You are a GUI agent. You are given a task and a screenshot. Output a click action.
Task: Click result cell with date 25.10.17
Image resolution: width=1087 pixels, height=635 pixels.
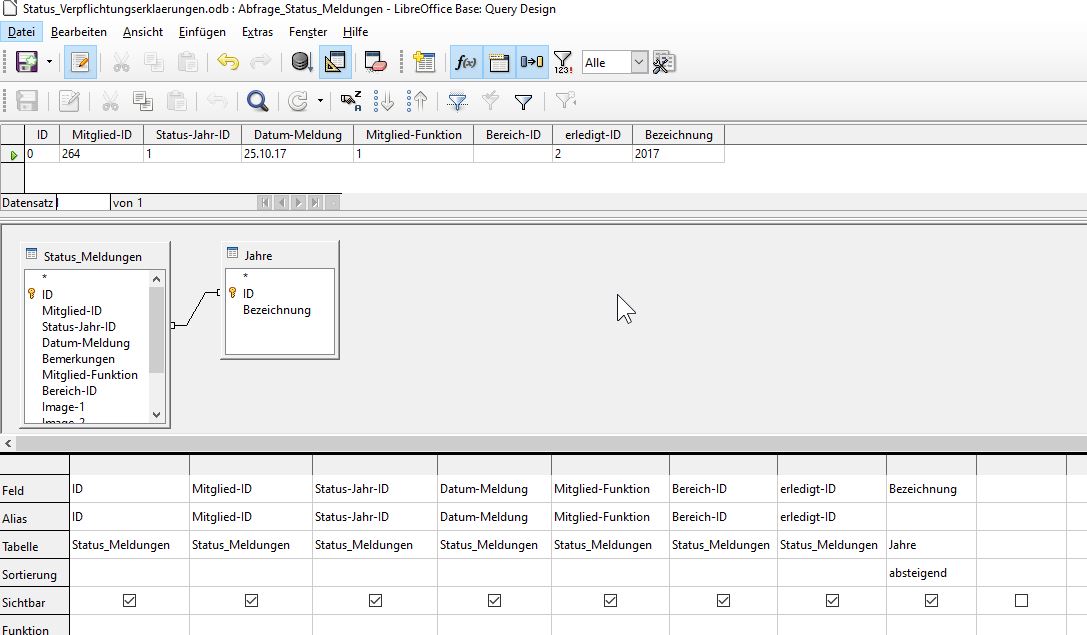pos(297,154)
